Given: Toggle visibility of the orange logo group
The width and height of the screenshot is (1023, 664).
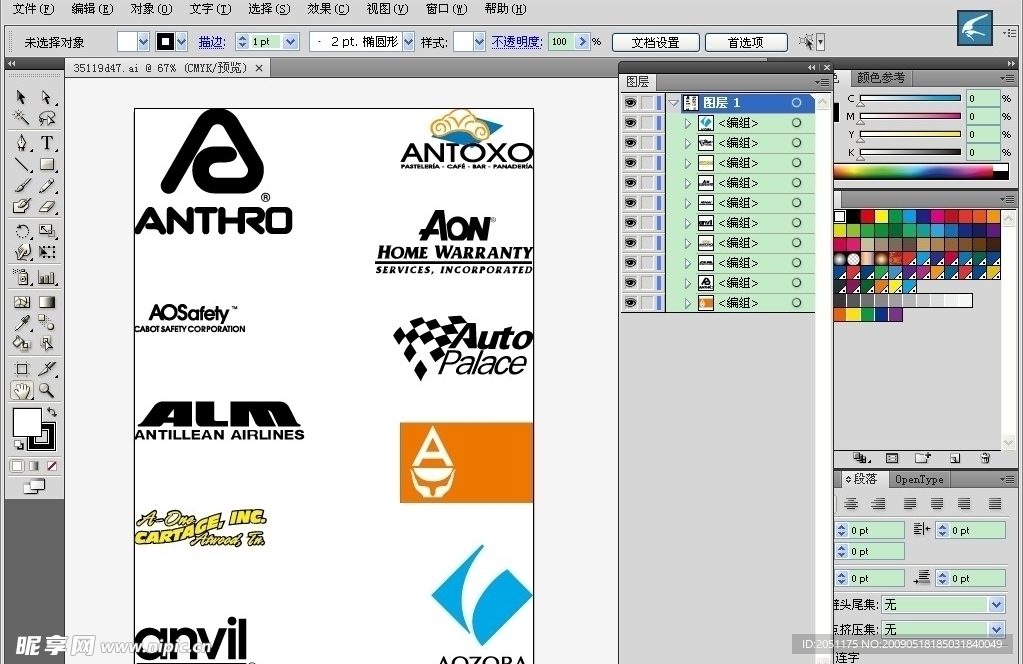Looking at the screenshot, I should point(630,303).
